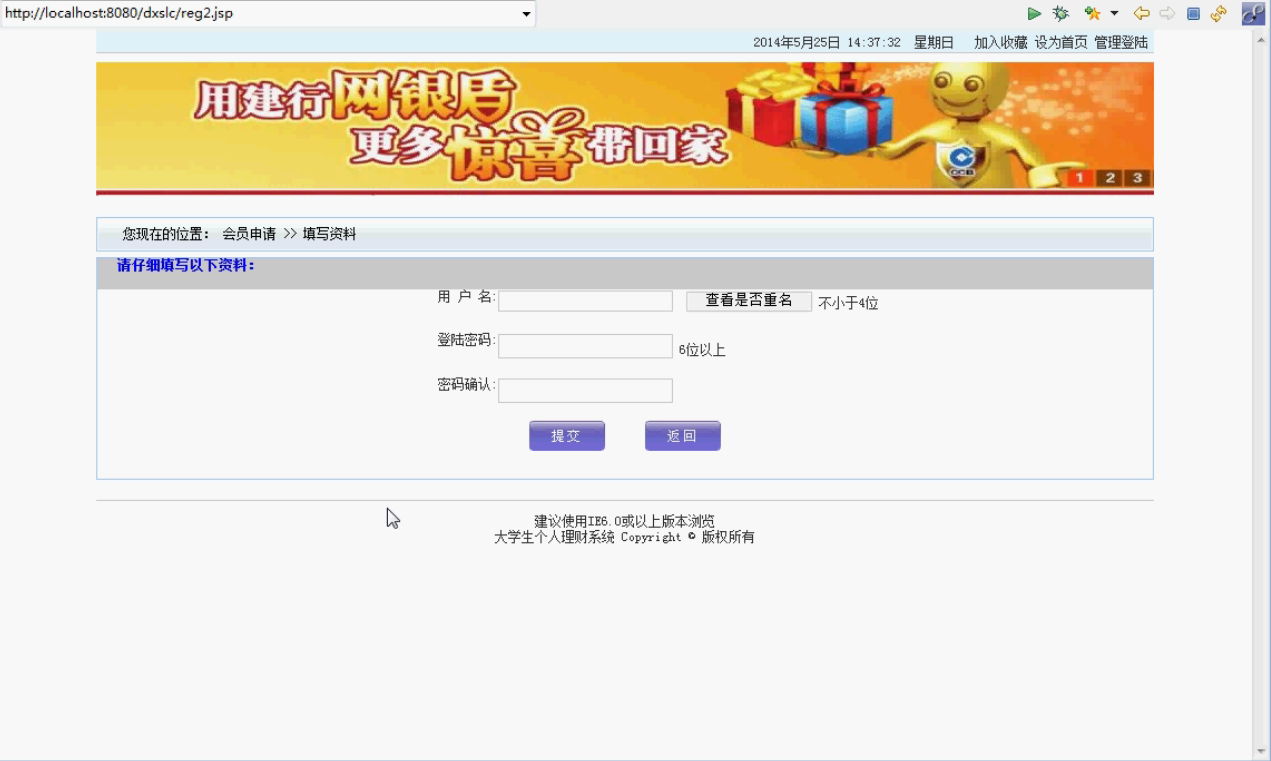
Task: Select banner slide number 2
Action: click(1110, 178)
